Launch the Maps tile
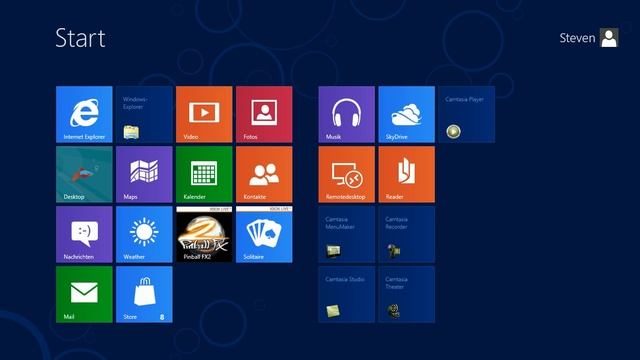 (x=144, y=174)
